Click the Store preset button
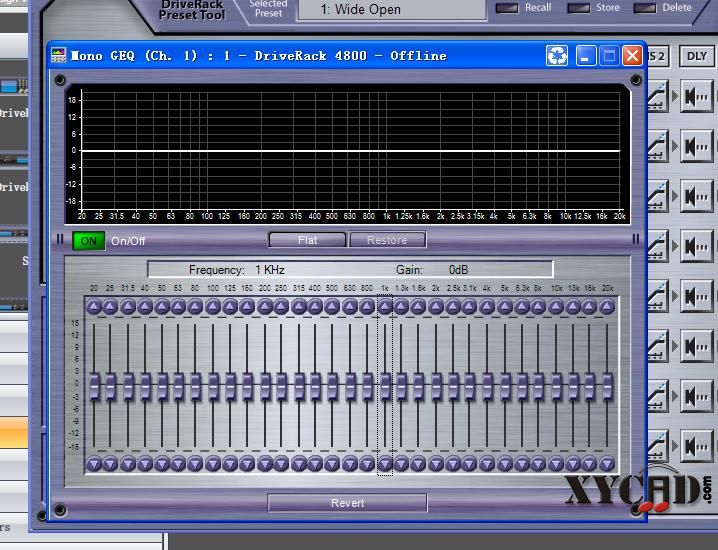The height and width of the screenshot is (550, 718). (x=578, y=8)
